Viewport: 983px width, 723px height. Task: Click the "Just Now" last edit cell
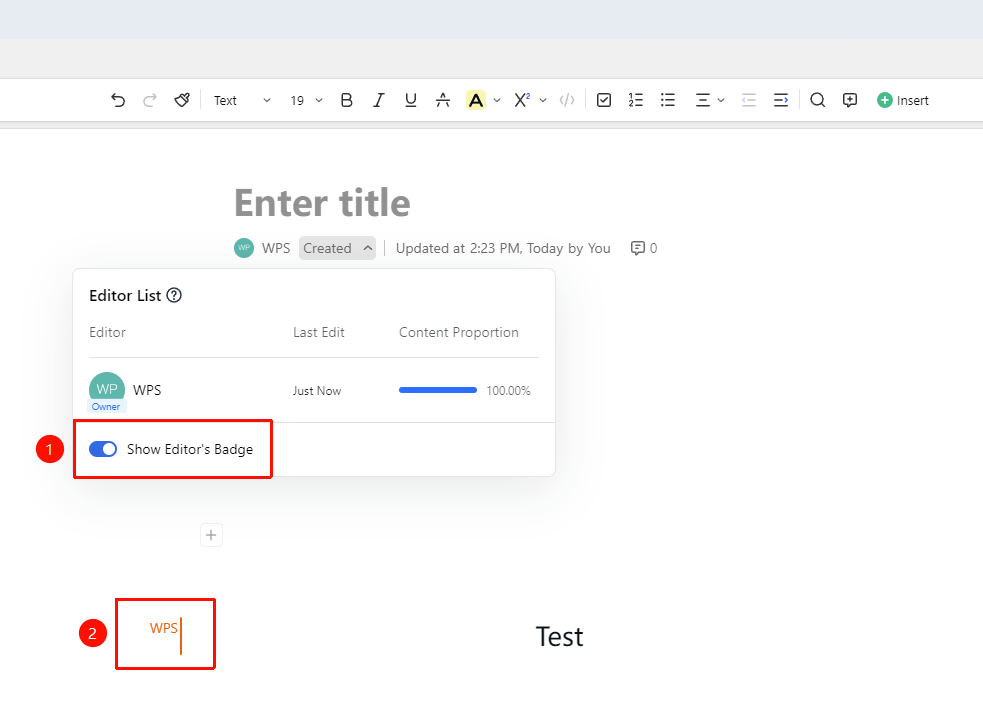[x=317, y=391]
